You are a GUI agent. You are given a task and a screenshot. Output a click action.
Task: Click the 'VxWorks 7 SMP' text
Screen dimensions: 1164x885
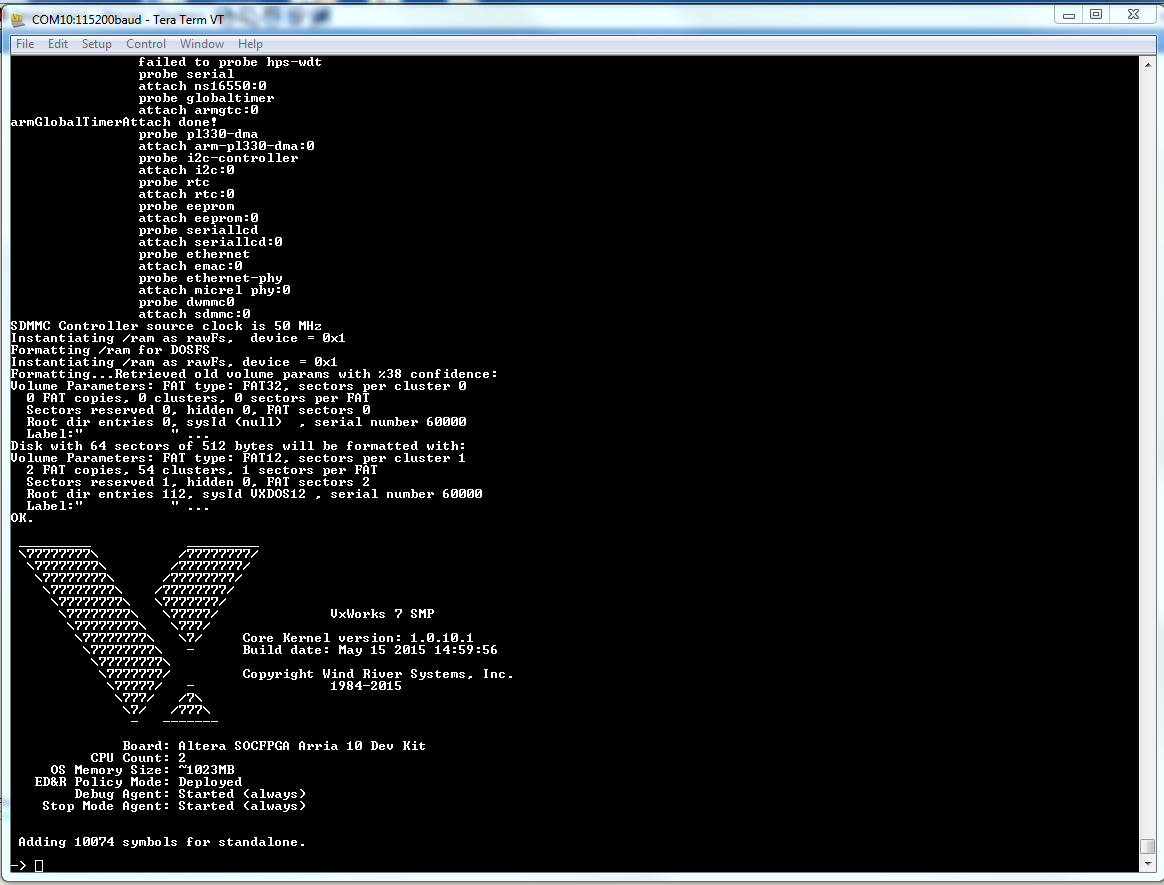tap(382, 614)
